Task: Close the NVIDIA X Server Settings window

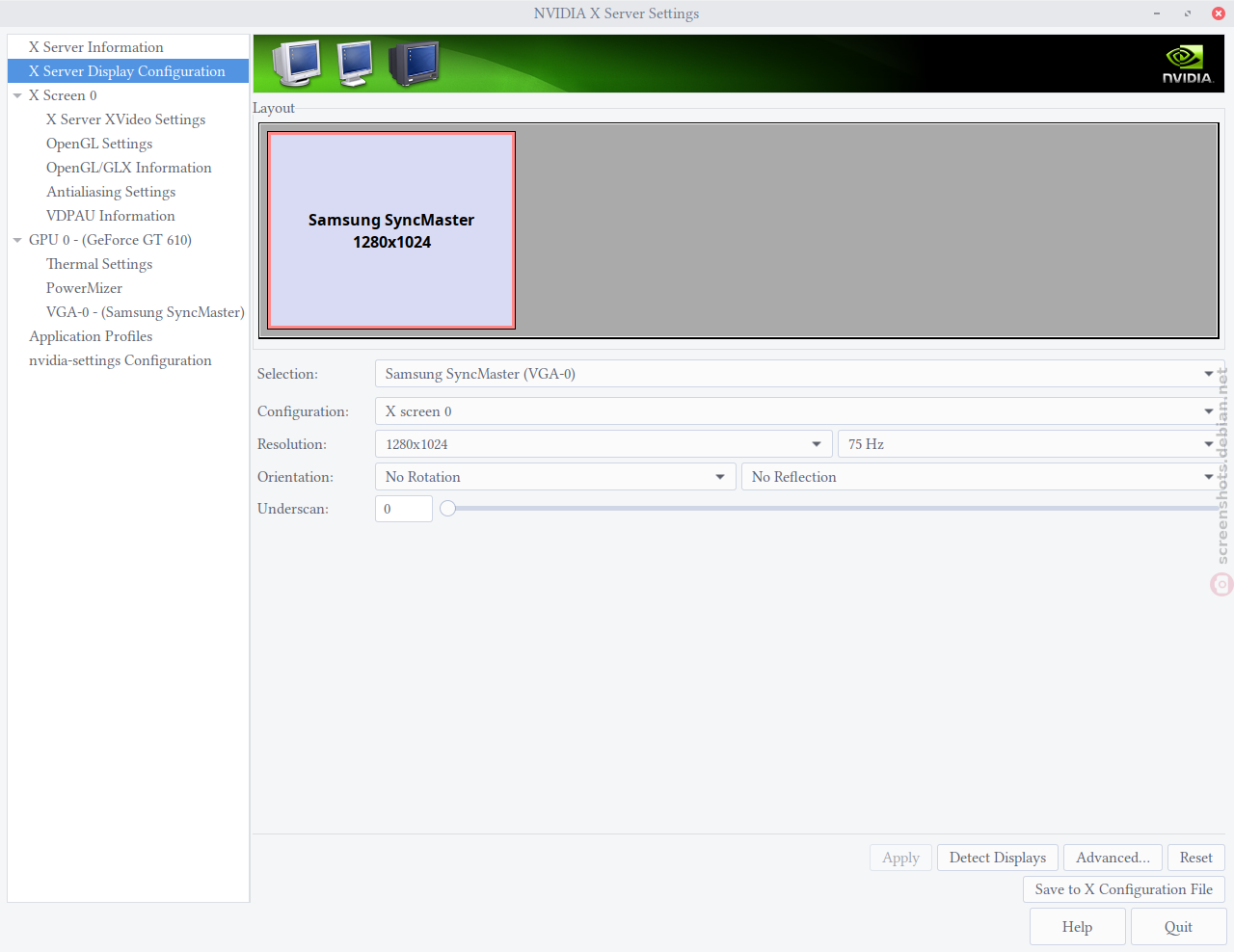Action: pyautogui.click(x=1219, y=13)
